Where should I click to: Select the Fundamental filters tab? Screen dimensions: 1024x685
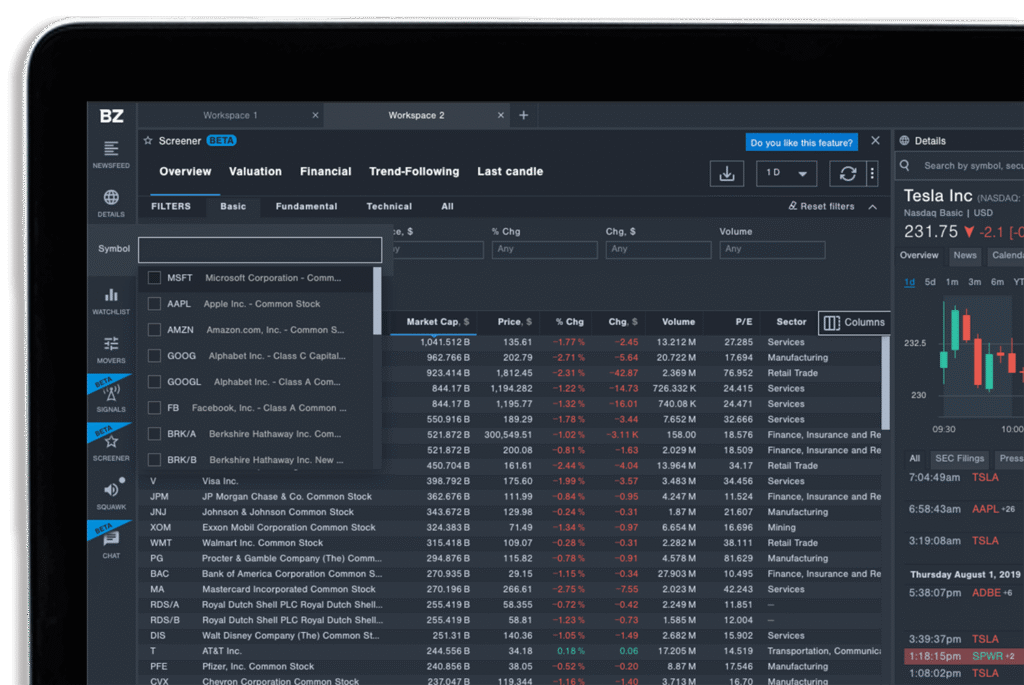click(x=306, y=207)
